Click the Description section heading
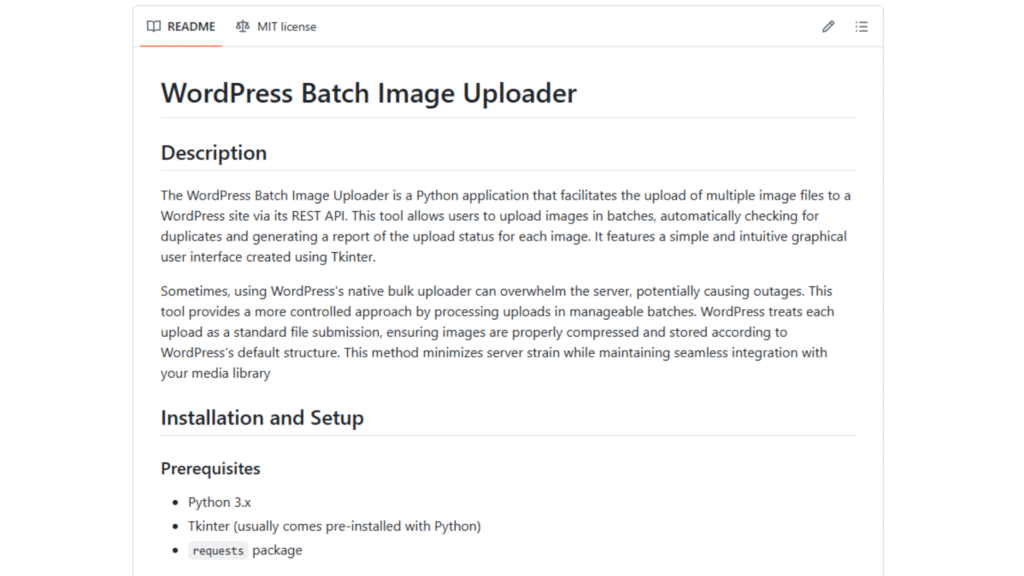 [x=214, y=153]
